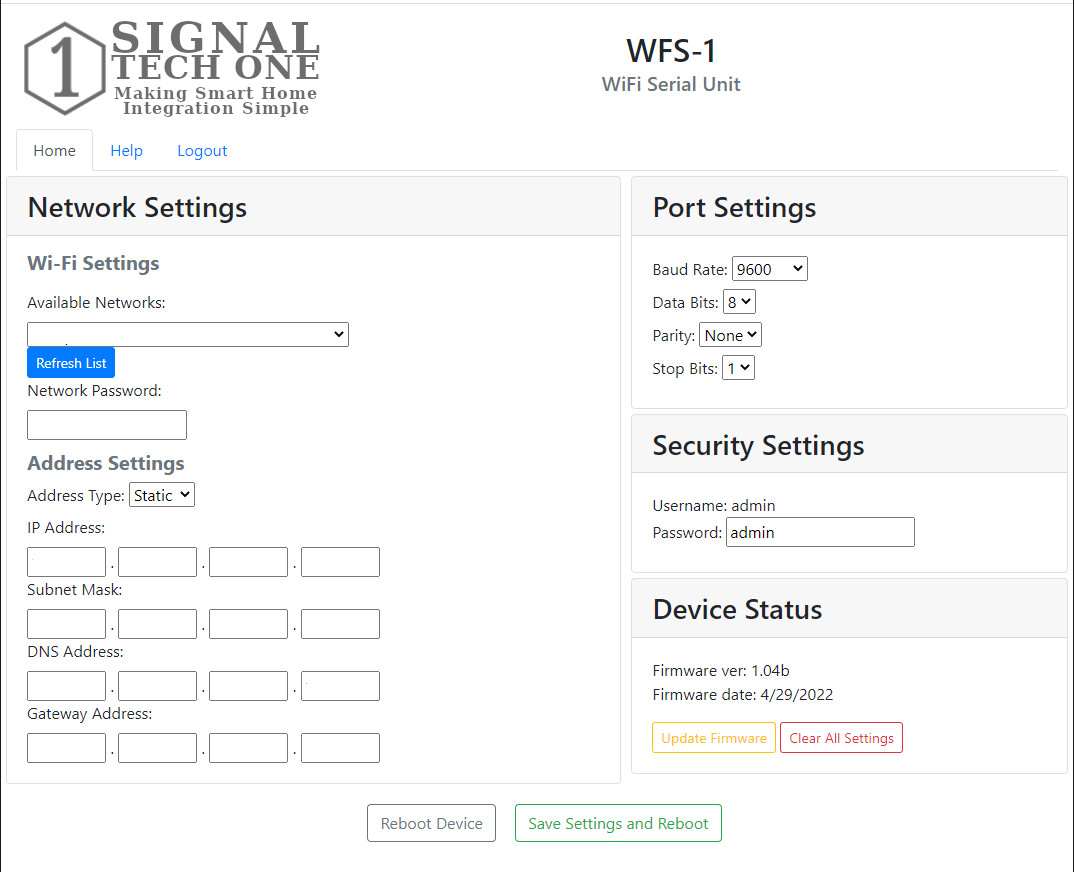Open the Parity dropdown
Viewport: 1074px width, 872px height.
tap(730, 335)
